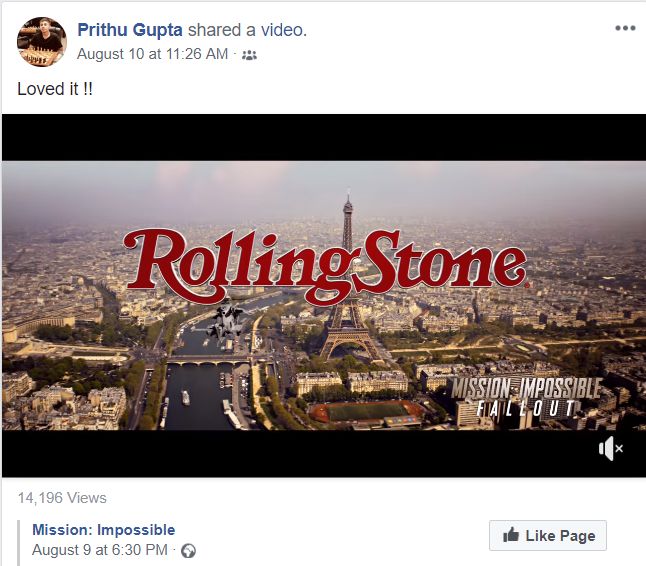This screenshot has width=646, height=566.
Task: Open the August 9 at 6:30 PM timestamp
Action: click(101, 550)
